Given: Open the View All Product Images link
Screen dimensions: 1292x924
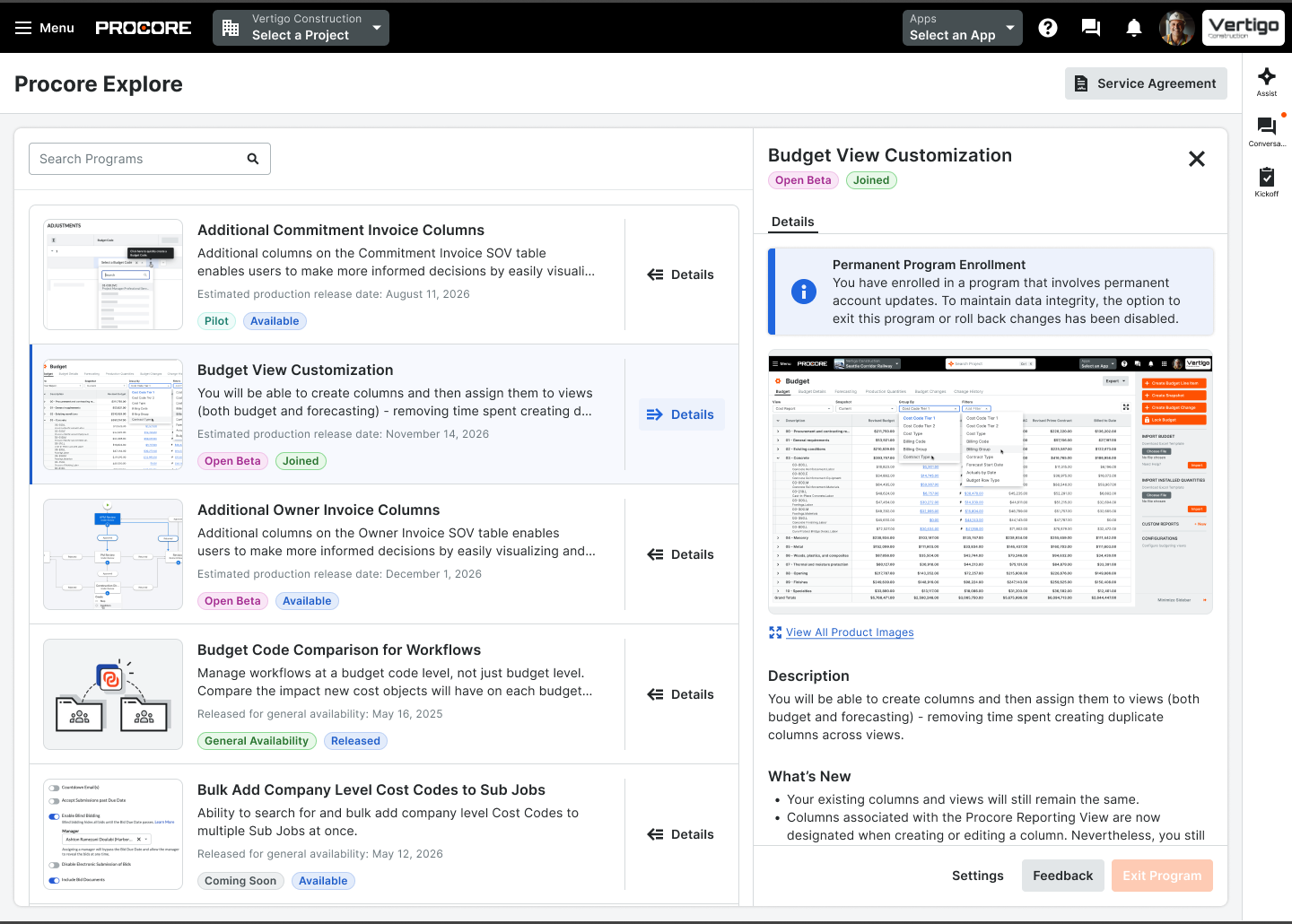Looking at the screenshot, I should click(x=850, y=632).
